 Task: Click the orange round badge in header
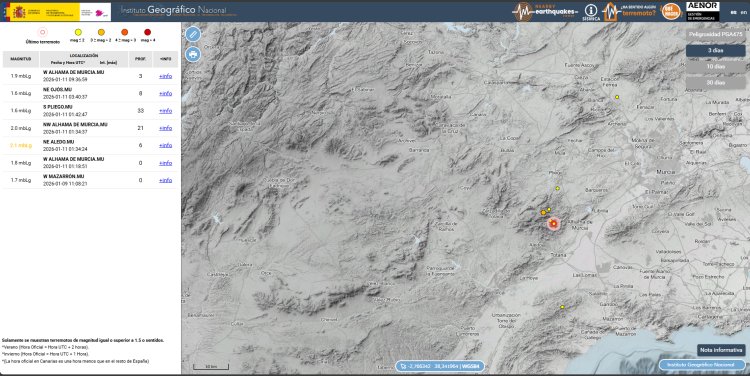point(671,11)
